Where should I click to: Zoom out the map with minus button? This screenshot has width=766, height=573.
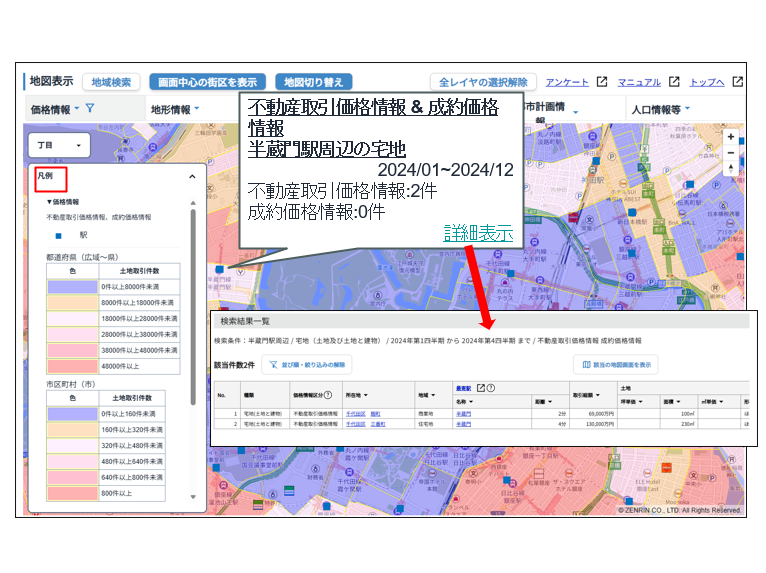pos(731,152)
